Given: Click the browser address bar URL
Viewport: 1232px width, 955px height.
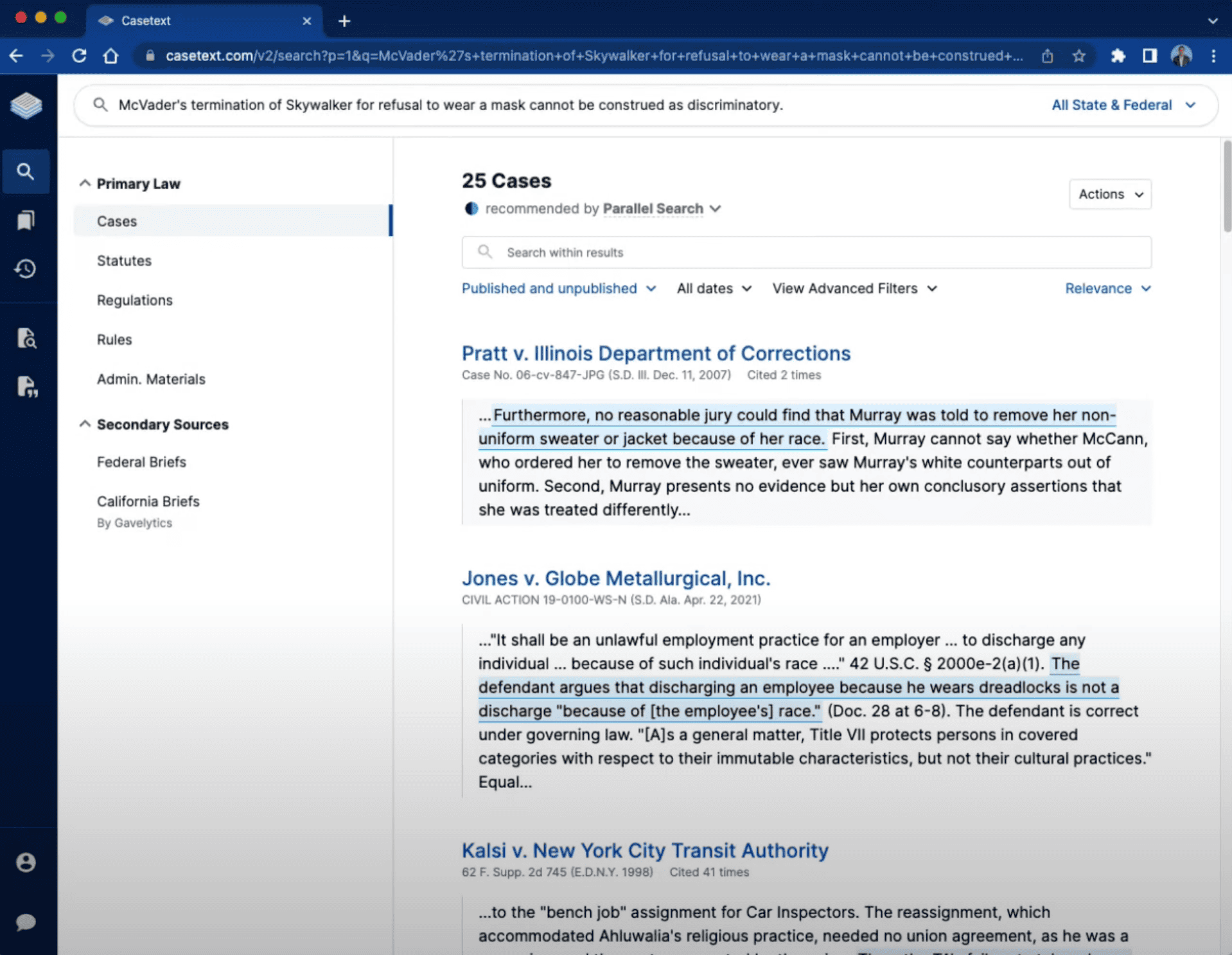Looking at the screenshot, I should [x=594, y=56].
